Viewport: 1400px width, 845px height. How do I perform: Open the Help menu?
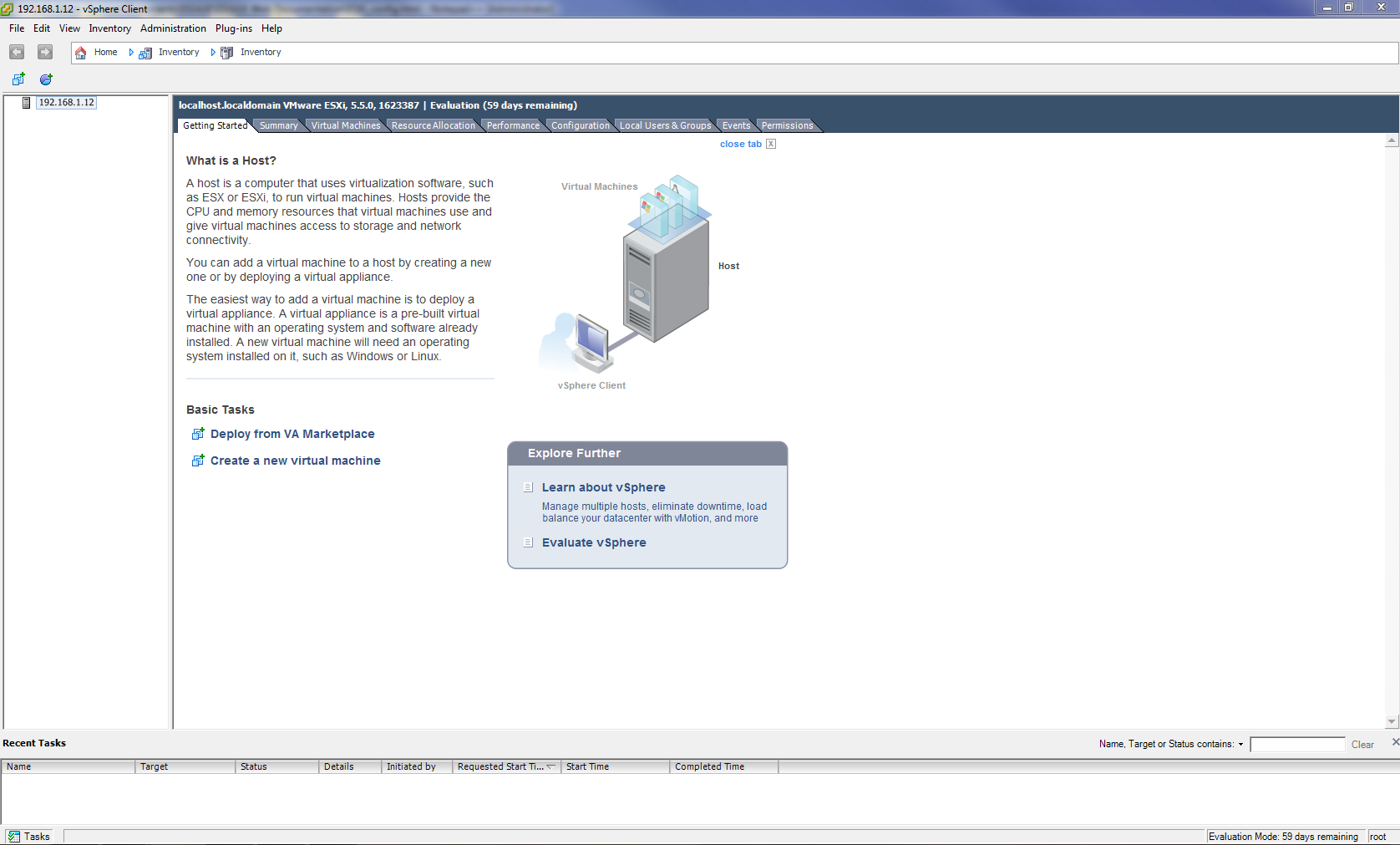[x=271, y=28]
